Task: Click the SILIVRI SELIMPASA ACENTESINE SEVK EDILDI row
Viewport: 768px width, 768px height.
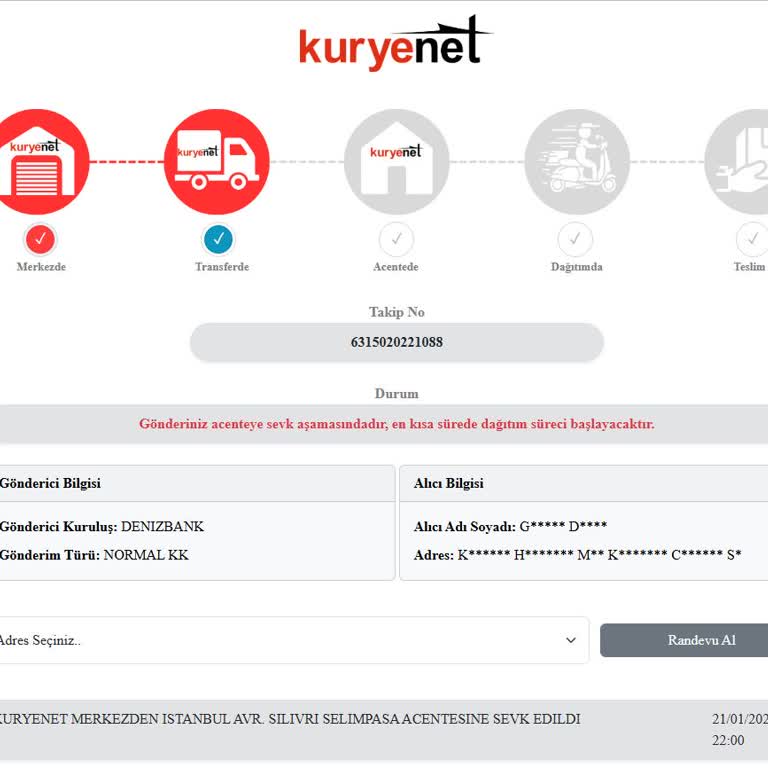Action: pos(384,730)
